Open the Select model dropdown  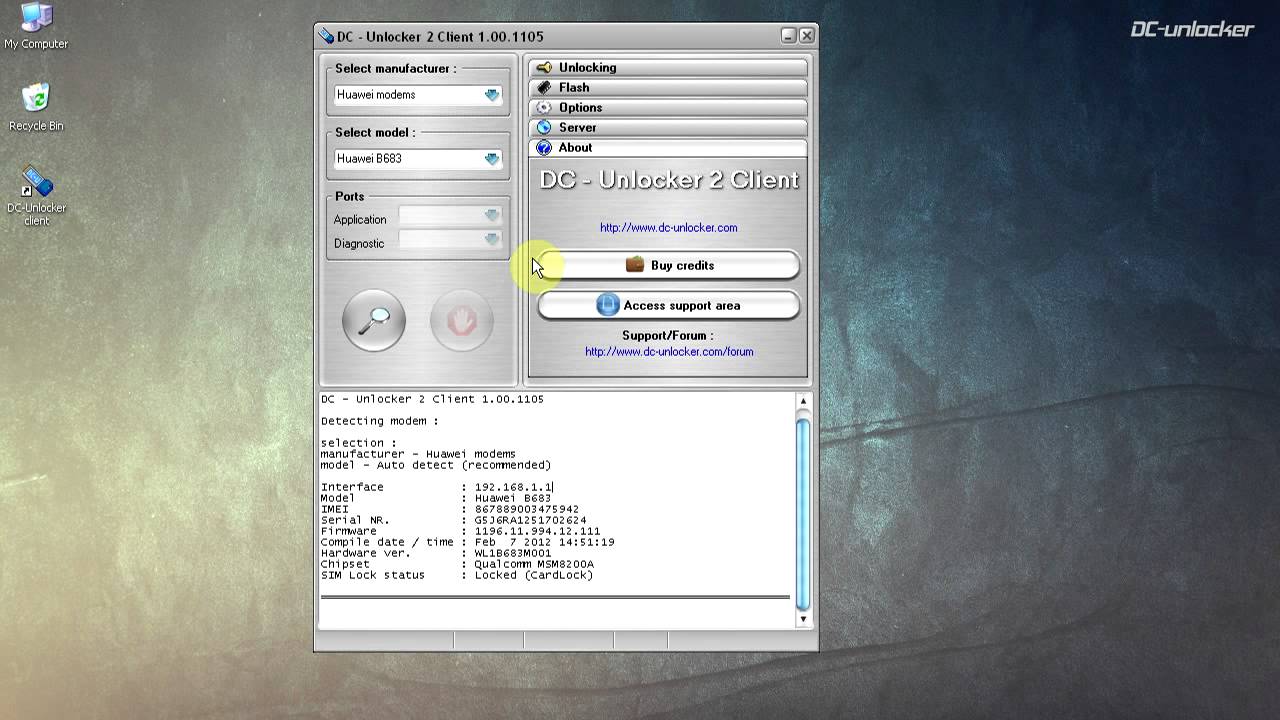click(418, 159)
